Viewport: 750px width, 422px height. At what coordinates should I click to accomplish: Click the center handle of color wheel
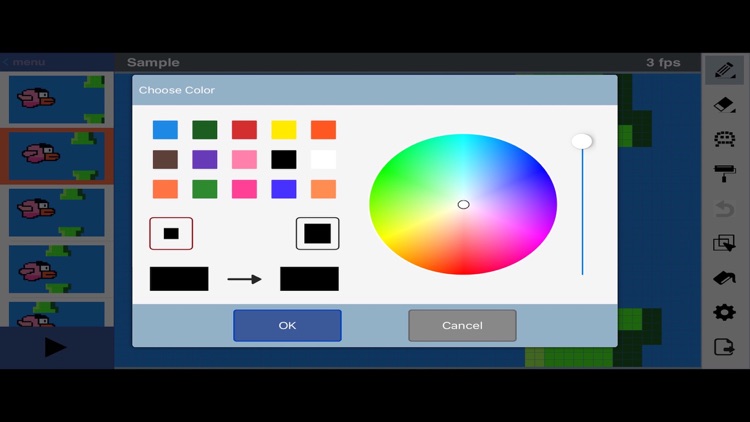click(x=463, y=205)
